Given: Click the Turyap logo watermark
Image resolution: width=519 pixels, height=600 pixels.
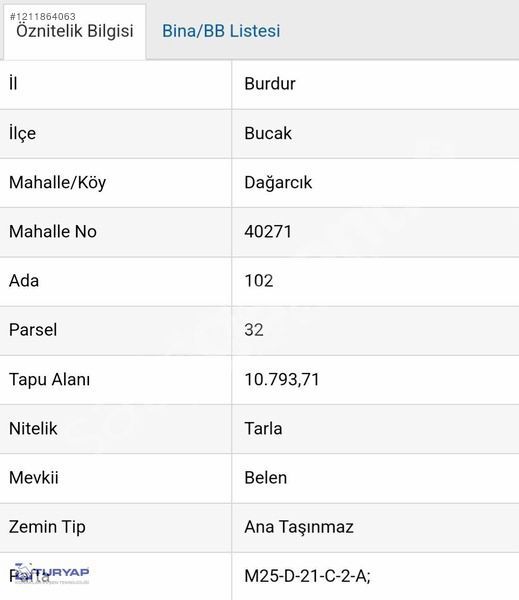Looking at the screenshot, I should 52,573.
